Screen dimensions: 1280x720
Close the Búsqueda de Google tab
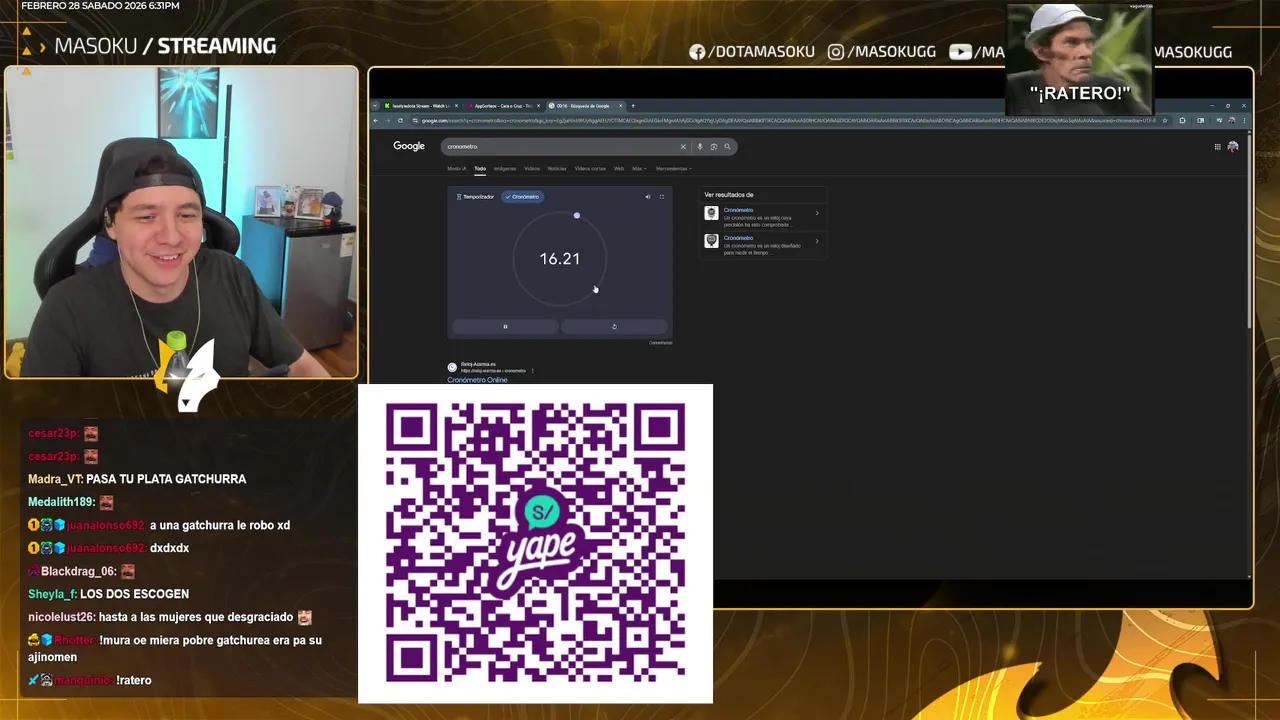[x=621, y=106]
